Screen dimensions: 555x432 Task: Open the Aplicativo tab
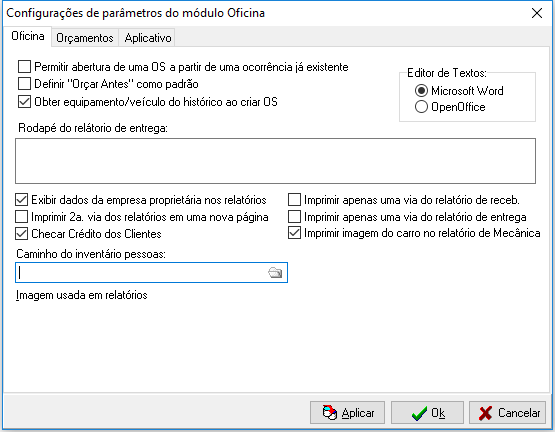coord(148,38)
